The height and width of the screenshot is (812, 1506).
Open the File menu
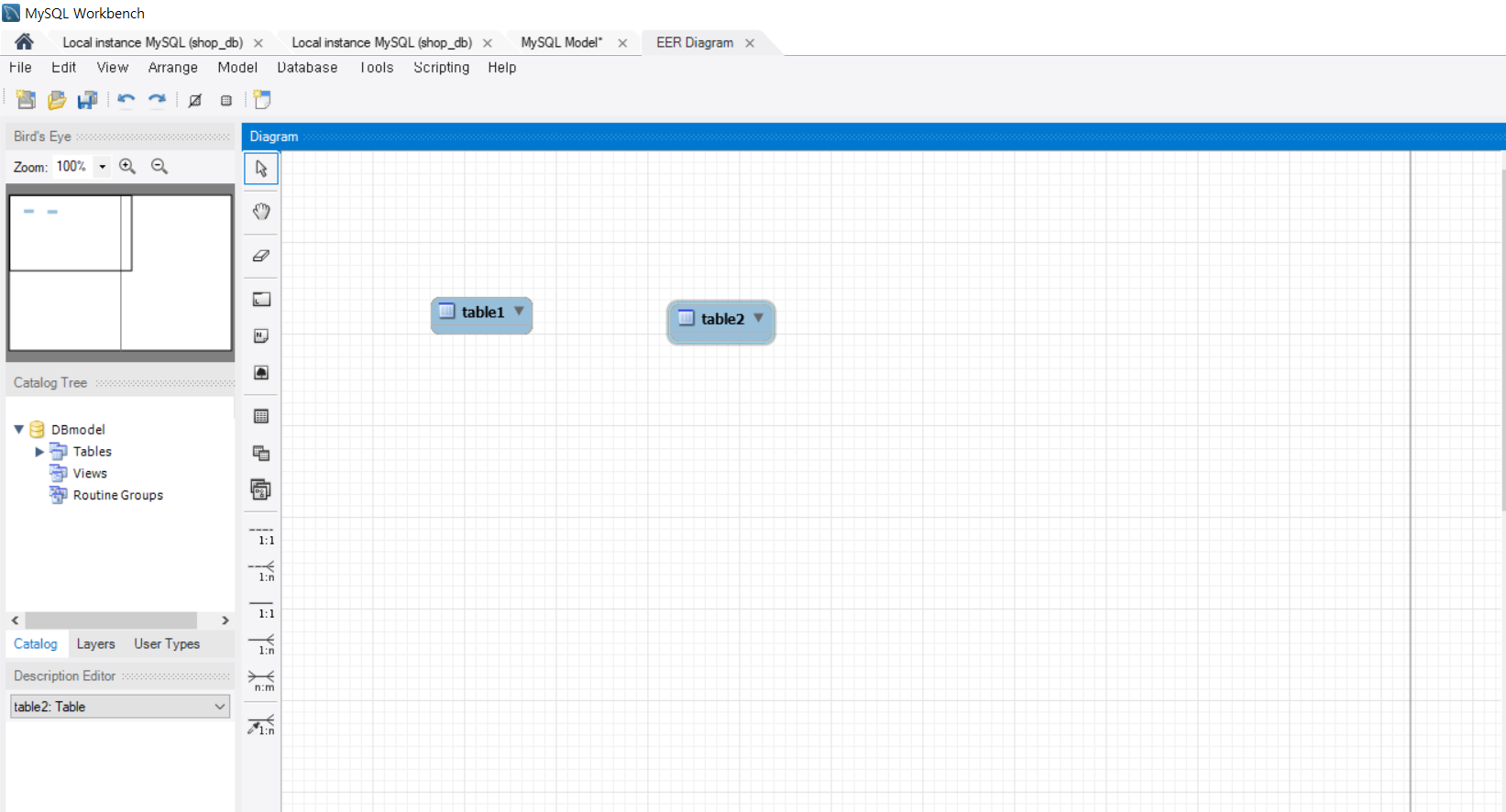(20, 67)
